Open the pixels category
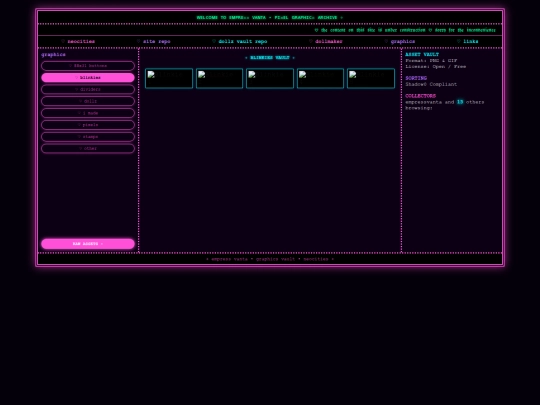The height and width of the screenshot is (405, 540). coord(88,125)
